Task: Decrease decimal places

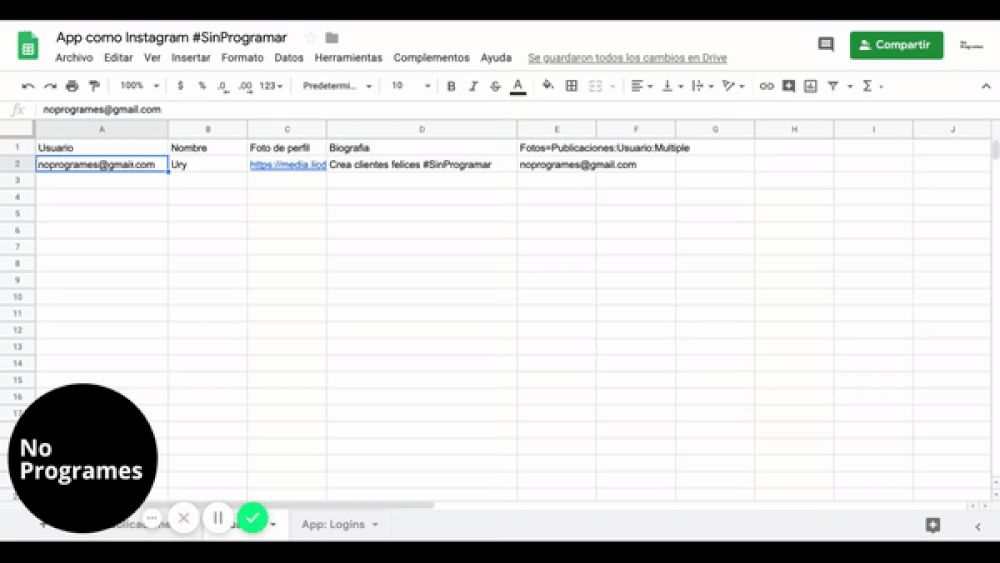Action: [x=223, y=86]
